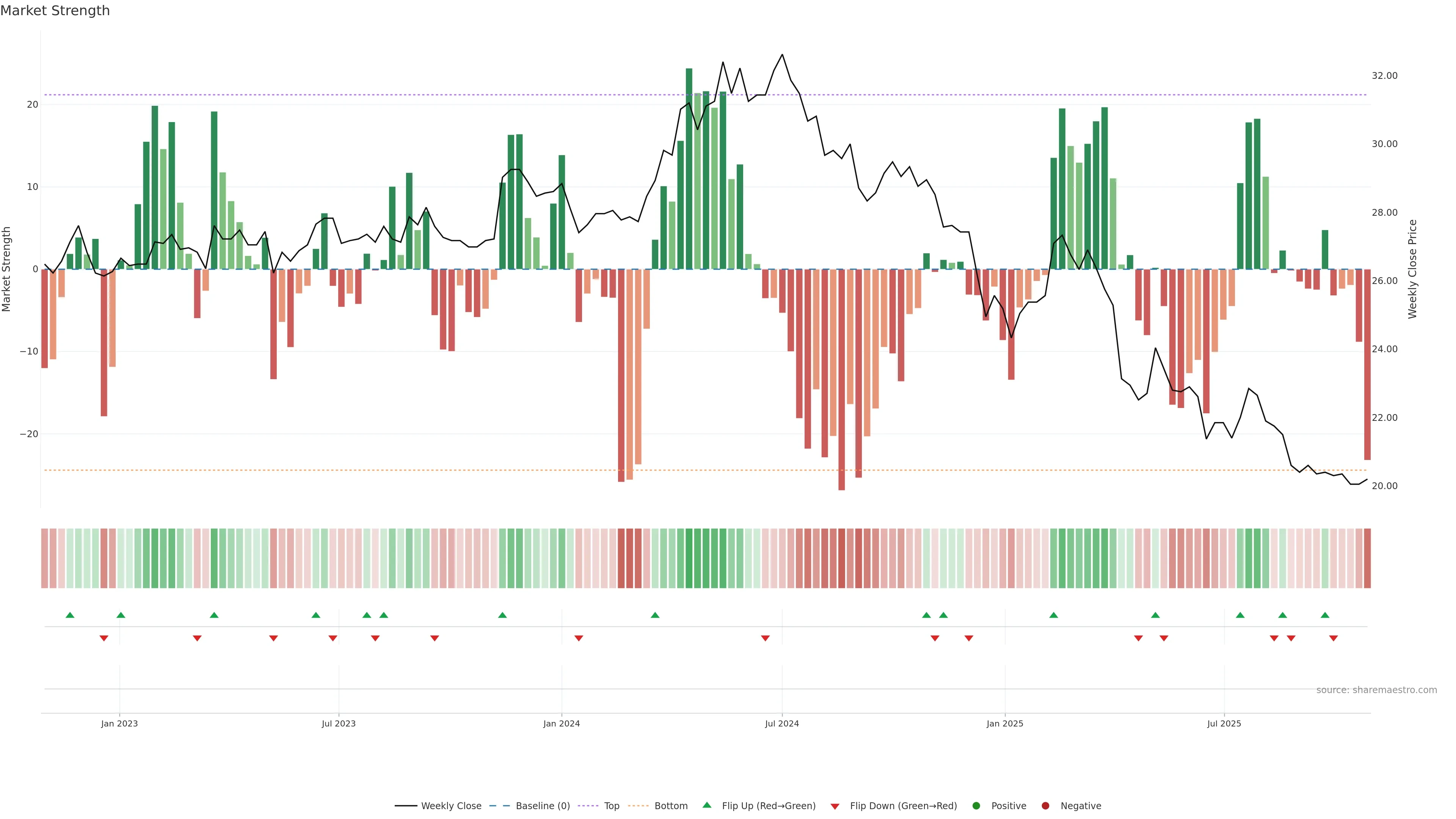Click the rightmost green flip-up triangle marker

click(x=1325, y=615)
